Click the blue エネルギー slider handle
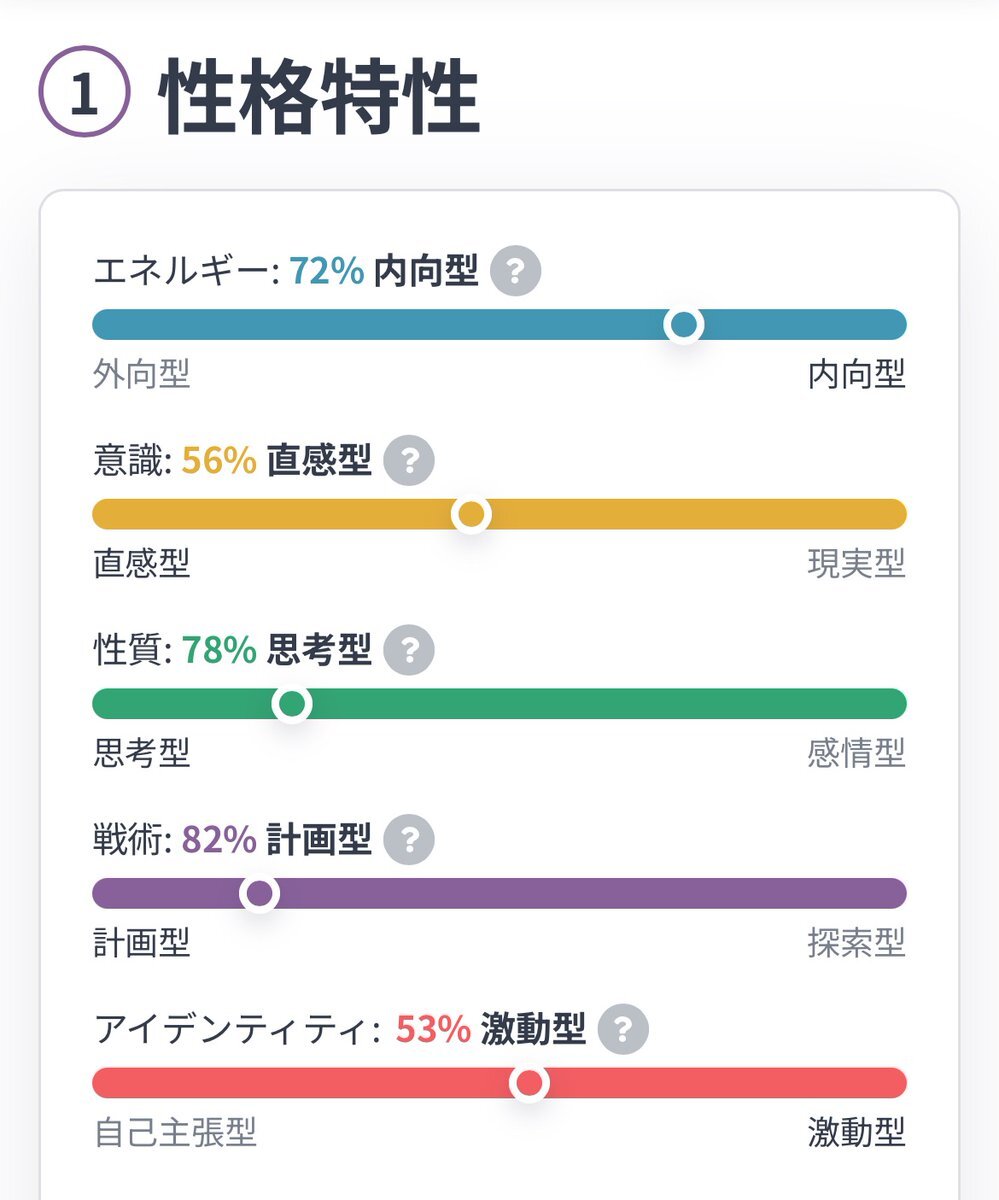This screenshot has width=999, height=1200. tap(684, 325)
